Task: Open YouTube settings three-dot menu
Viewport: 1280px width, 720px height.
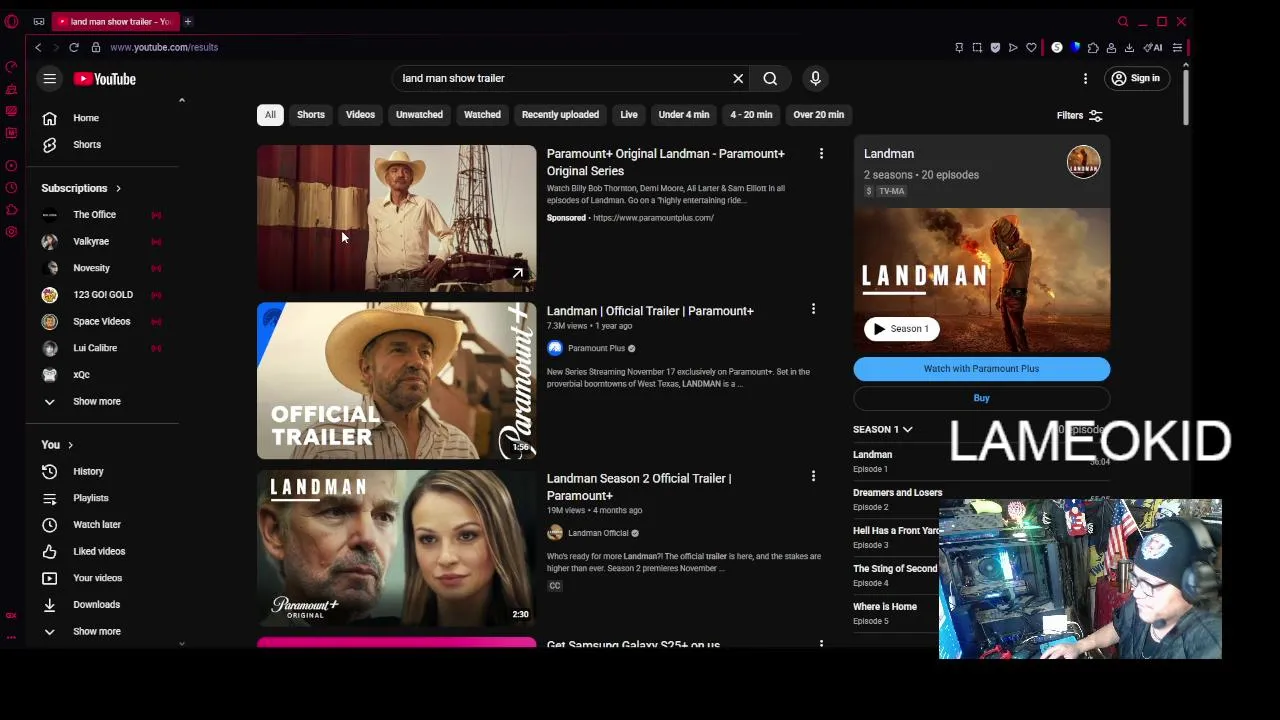Action: (x=1085, y=78)
